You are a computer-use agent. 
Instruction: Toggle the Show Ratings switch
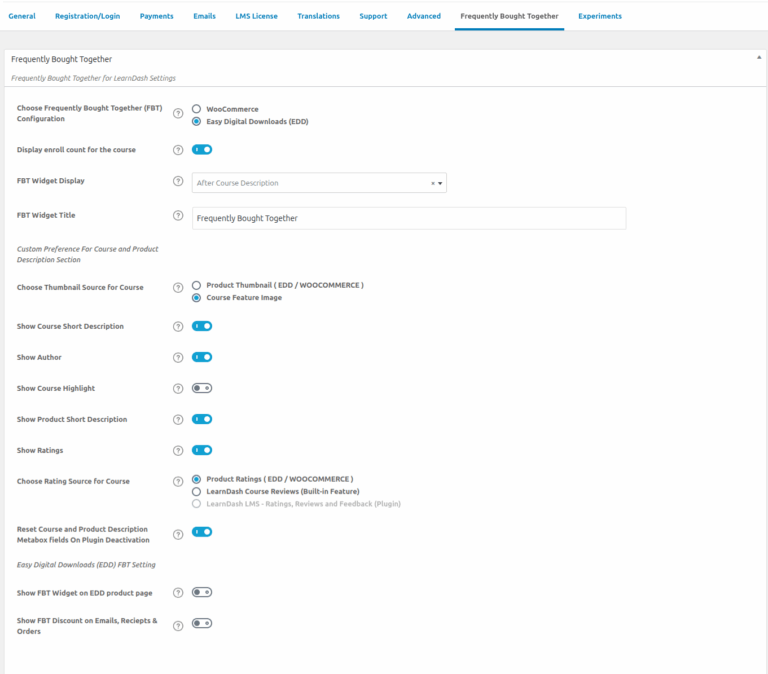pos(202,450)
